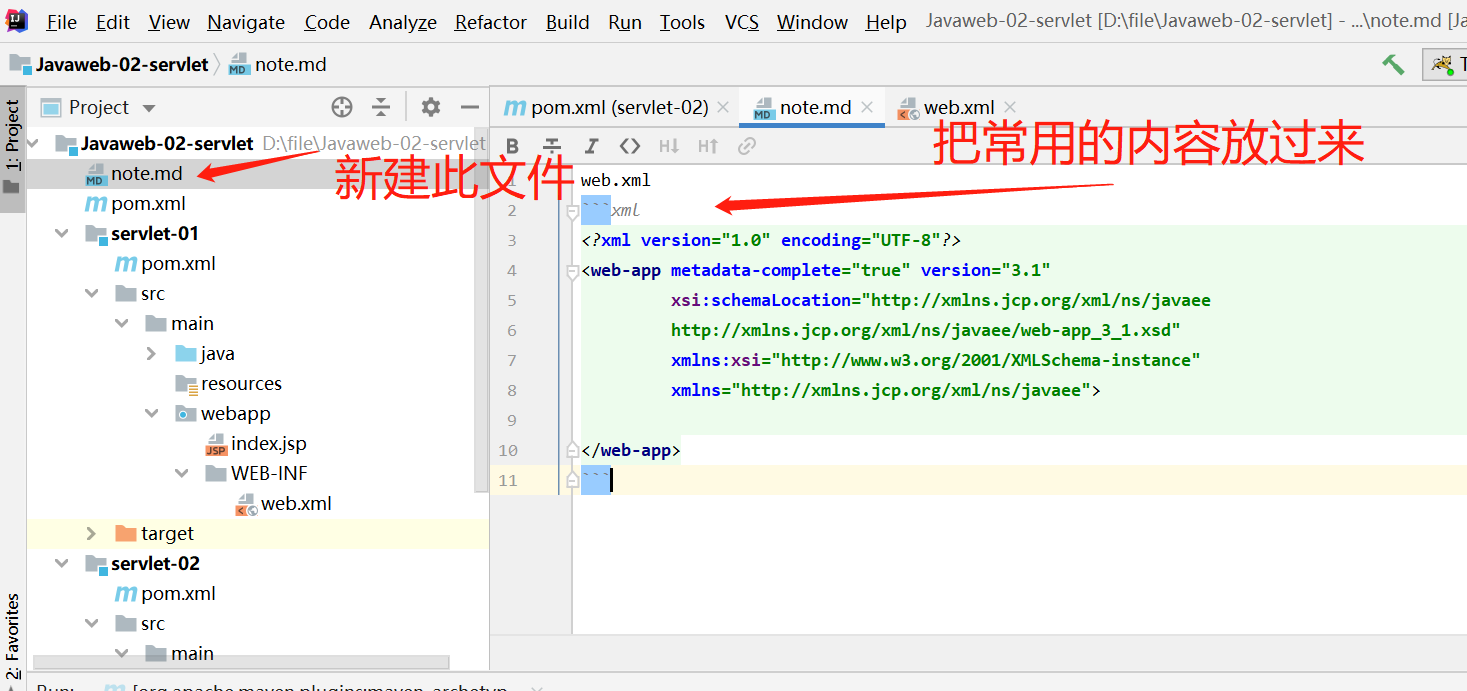Collapse the servlet-02 module
Viewport: 1467px width, 691px height.
click(x=63, y=563)
